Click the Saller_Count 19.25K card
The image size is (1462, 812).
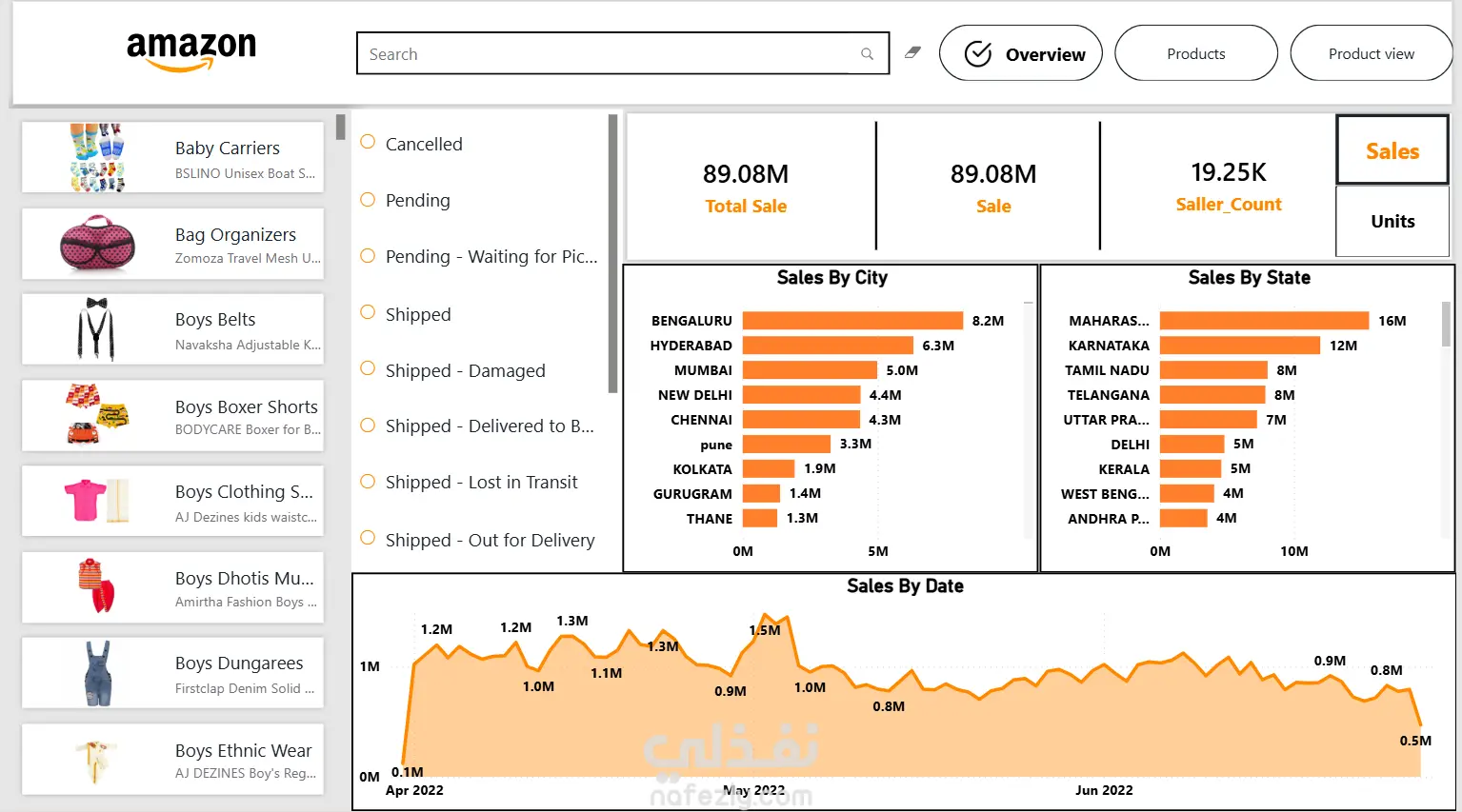point(1228,187)
